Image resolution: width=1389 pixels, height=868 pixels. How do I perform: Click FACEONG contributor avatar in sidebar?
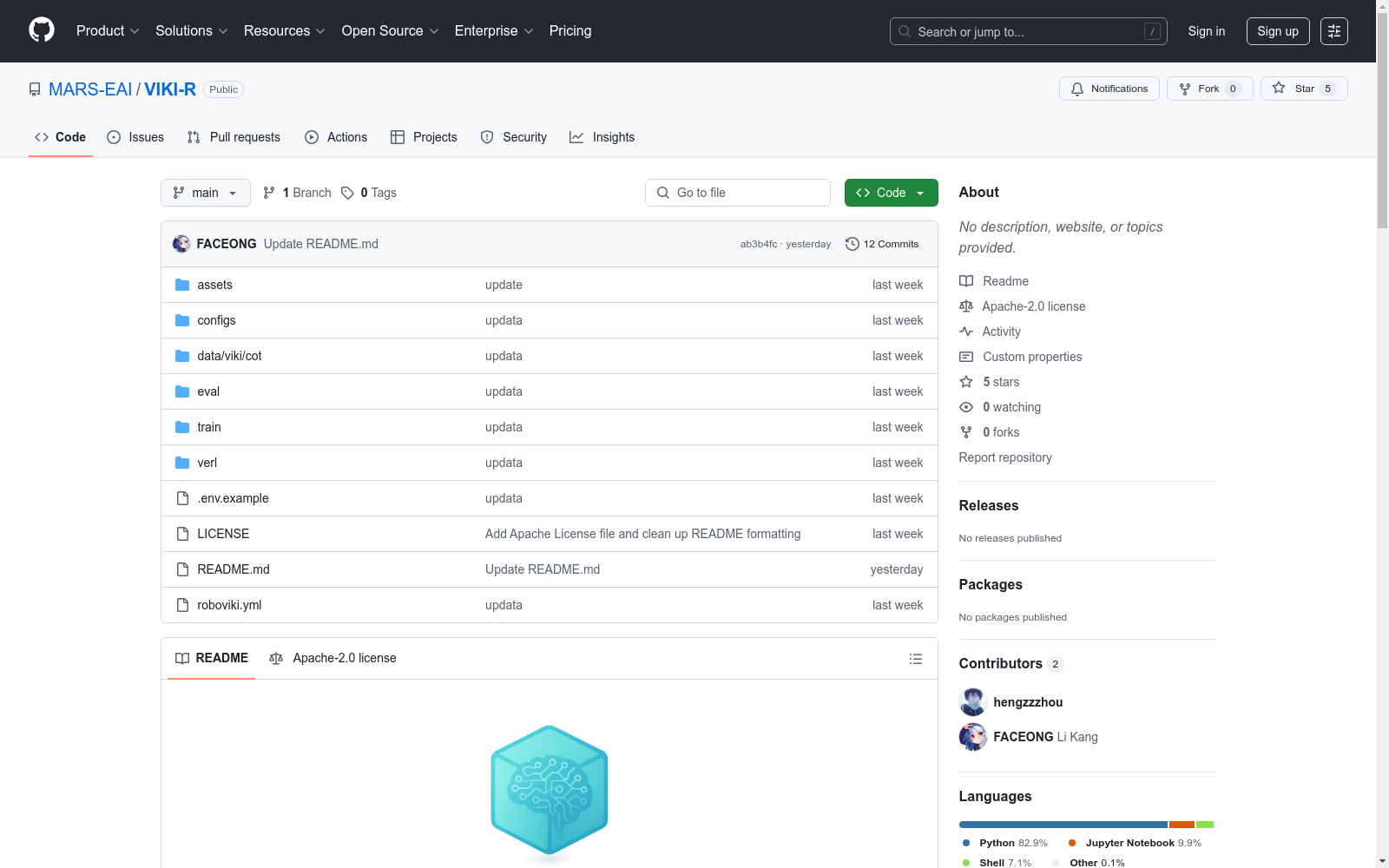coord(973,737)
